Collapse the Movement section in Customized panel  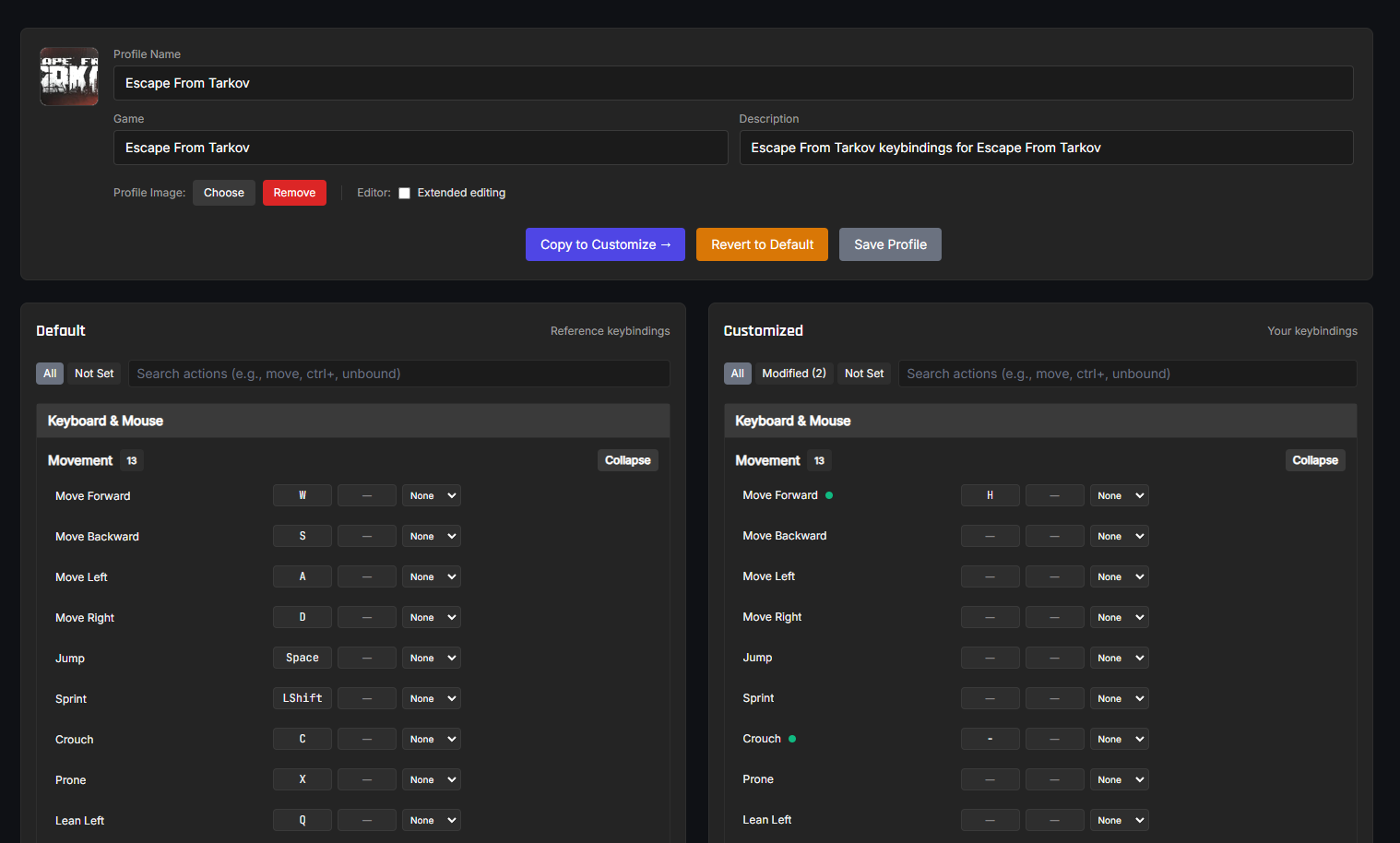(x=1315, y=460)
